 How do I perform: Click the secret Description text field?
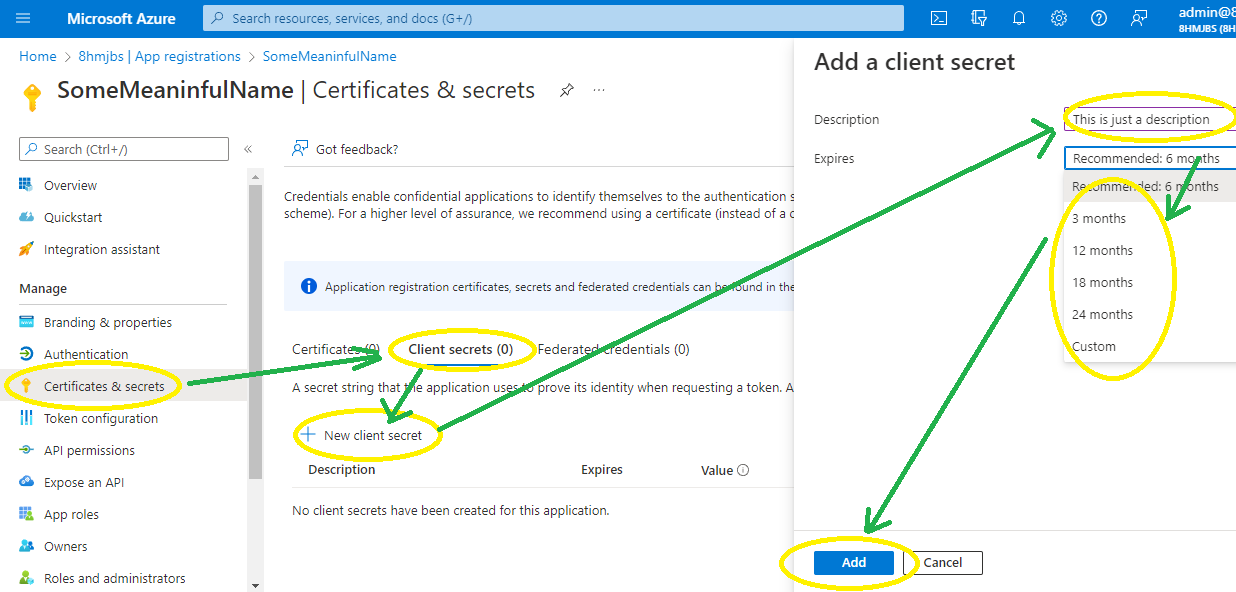(1150, 119)
